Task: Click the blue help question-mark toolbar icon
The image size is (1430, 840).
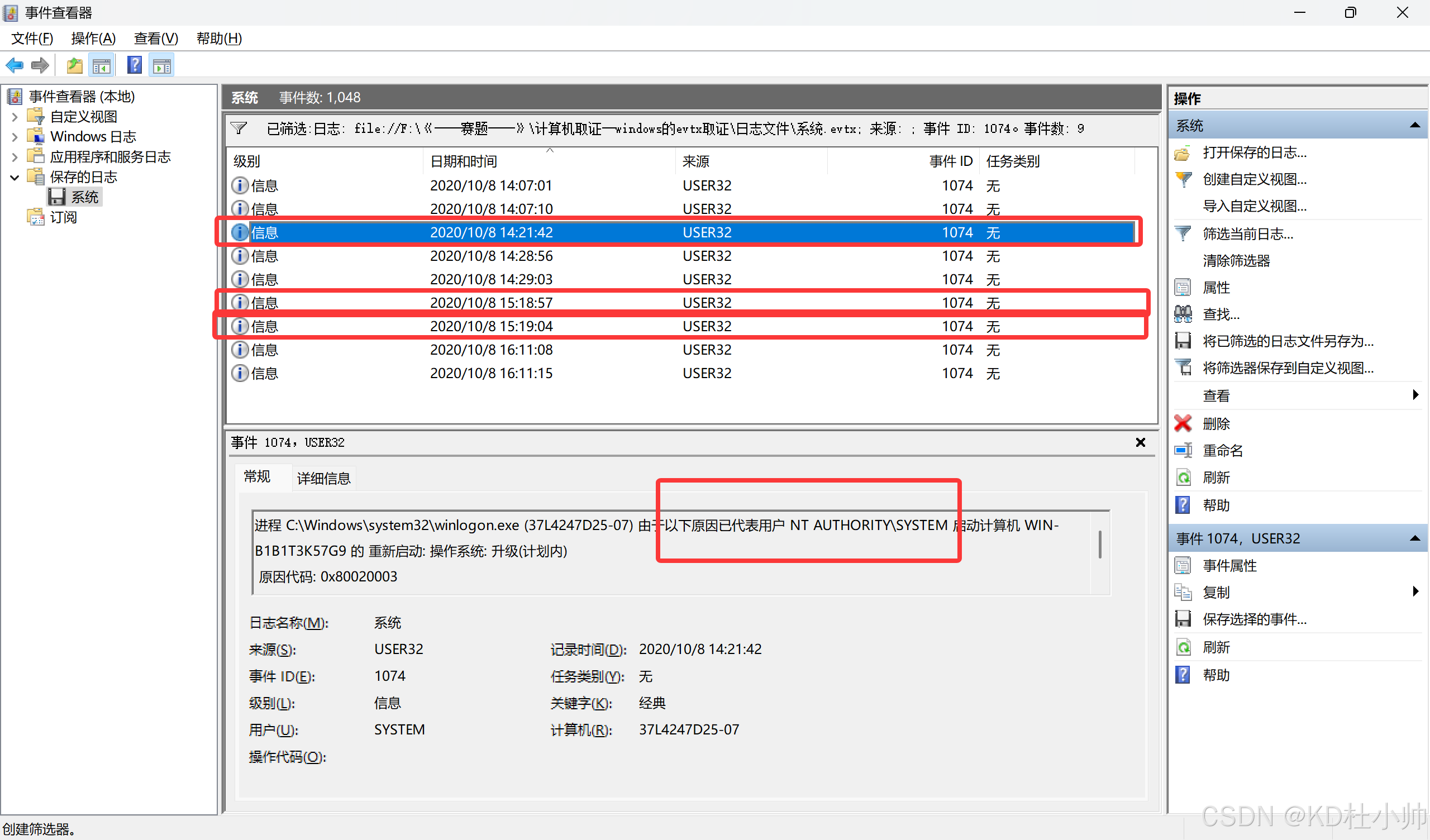Action: point(135,65)
